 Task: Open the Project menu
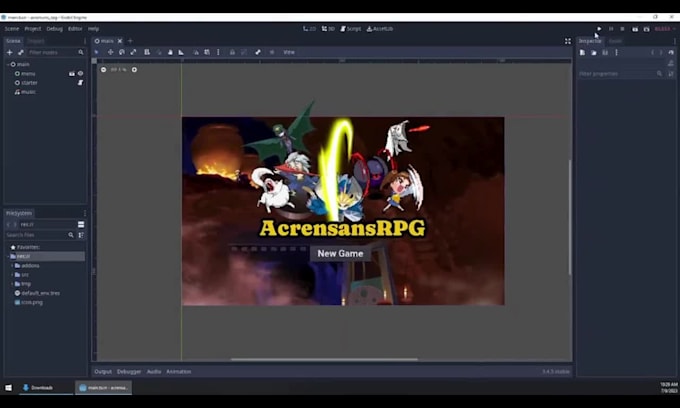click(33, 29)
